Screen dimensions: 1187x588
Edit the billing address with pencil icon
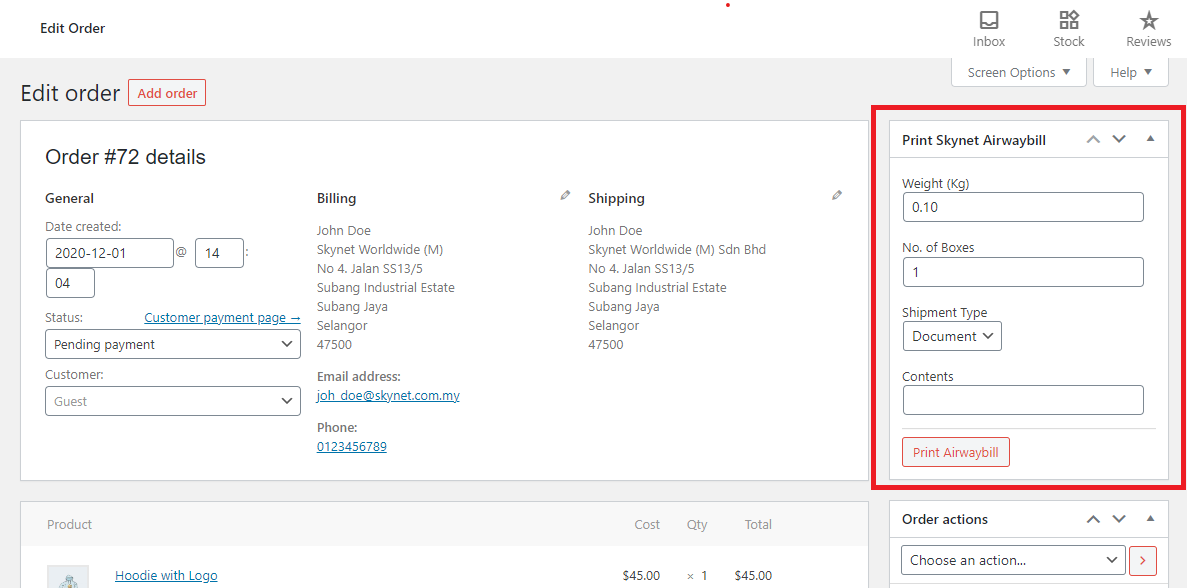tap(564, 194)
